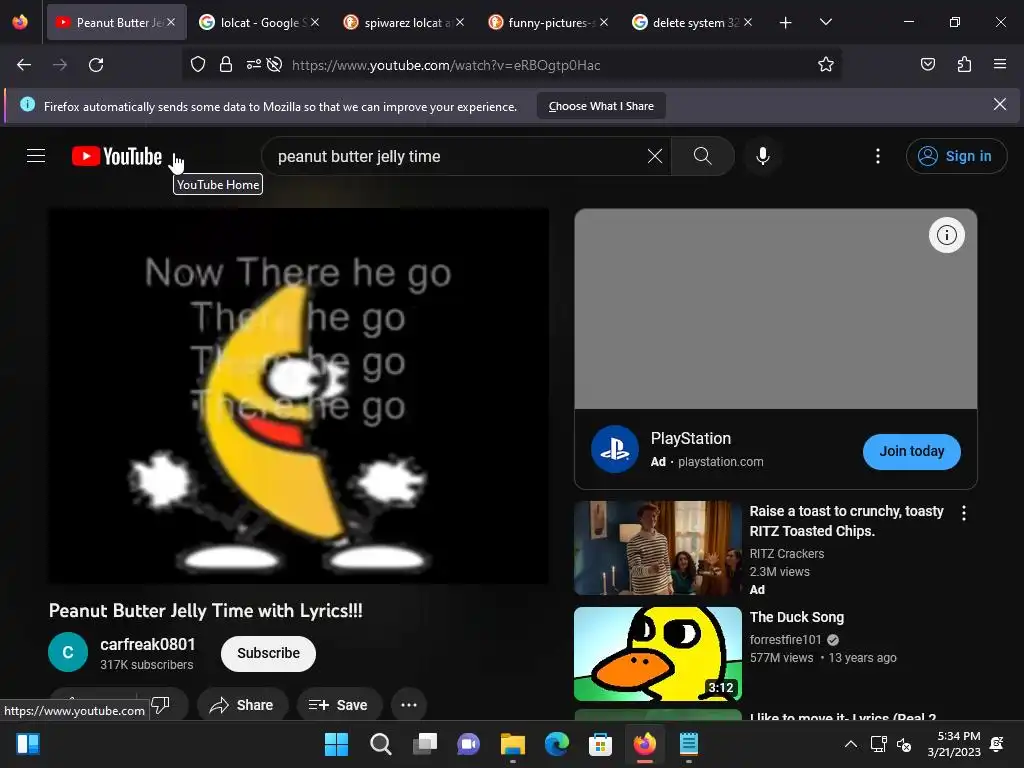1024x768 pixels.
Task: Close the spiwarez lolcat tab
Action: tap(460, 22)
